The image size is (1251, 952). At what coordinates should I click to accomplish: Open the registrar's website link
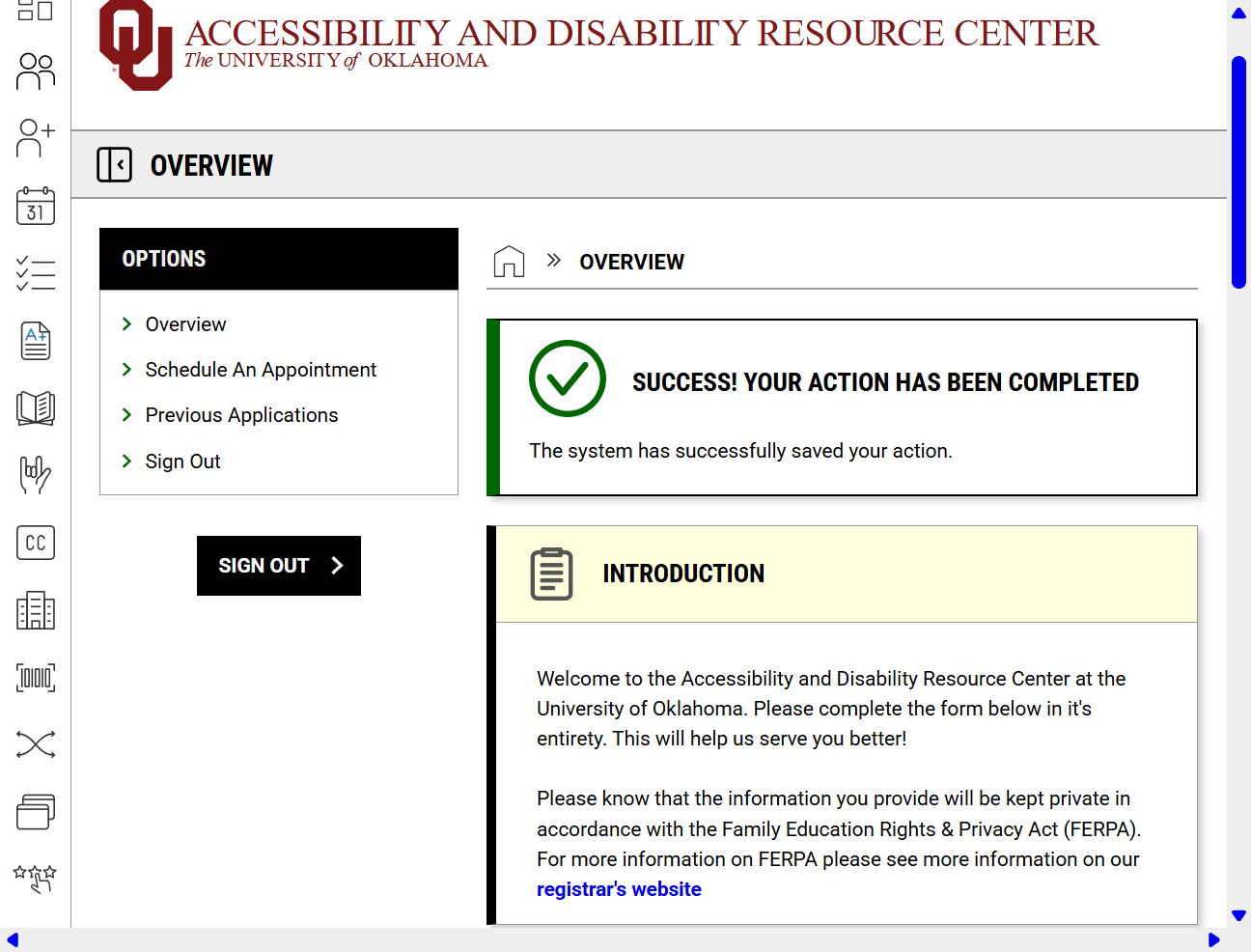[x=619, y=889]
